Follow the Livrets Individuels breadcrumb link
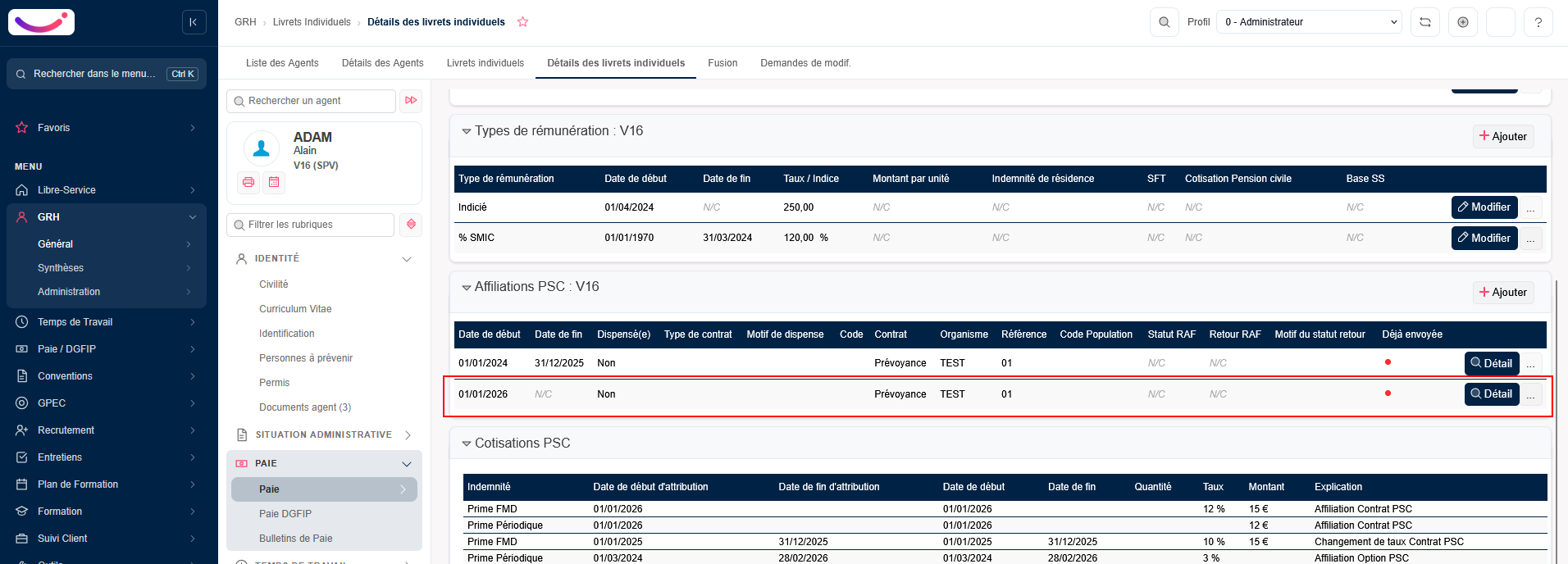The image size is (1568, 564). pos(312,22)
